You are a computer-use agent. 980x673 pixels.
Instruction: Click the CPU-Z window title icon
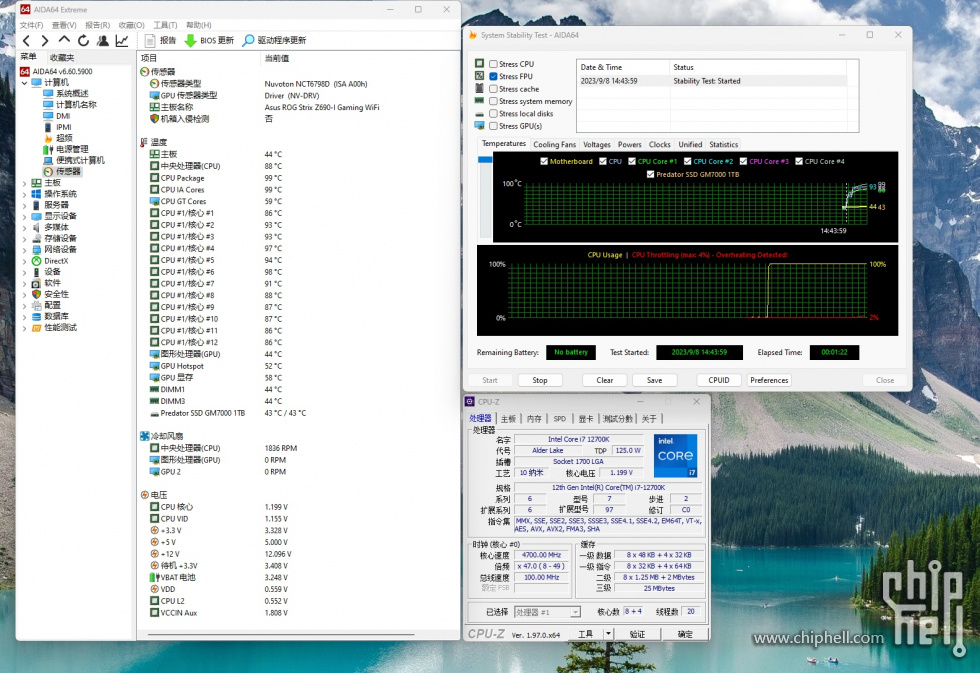[470, 402]
